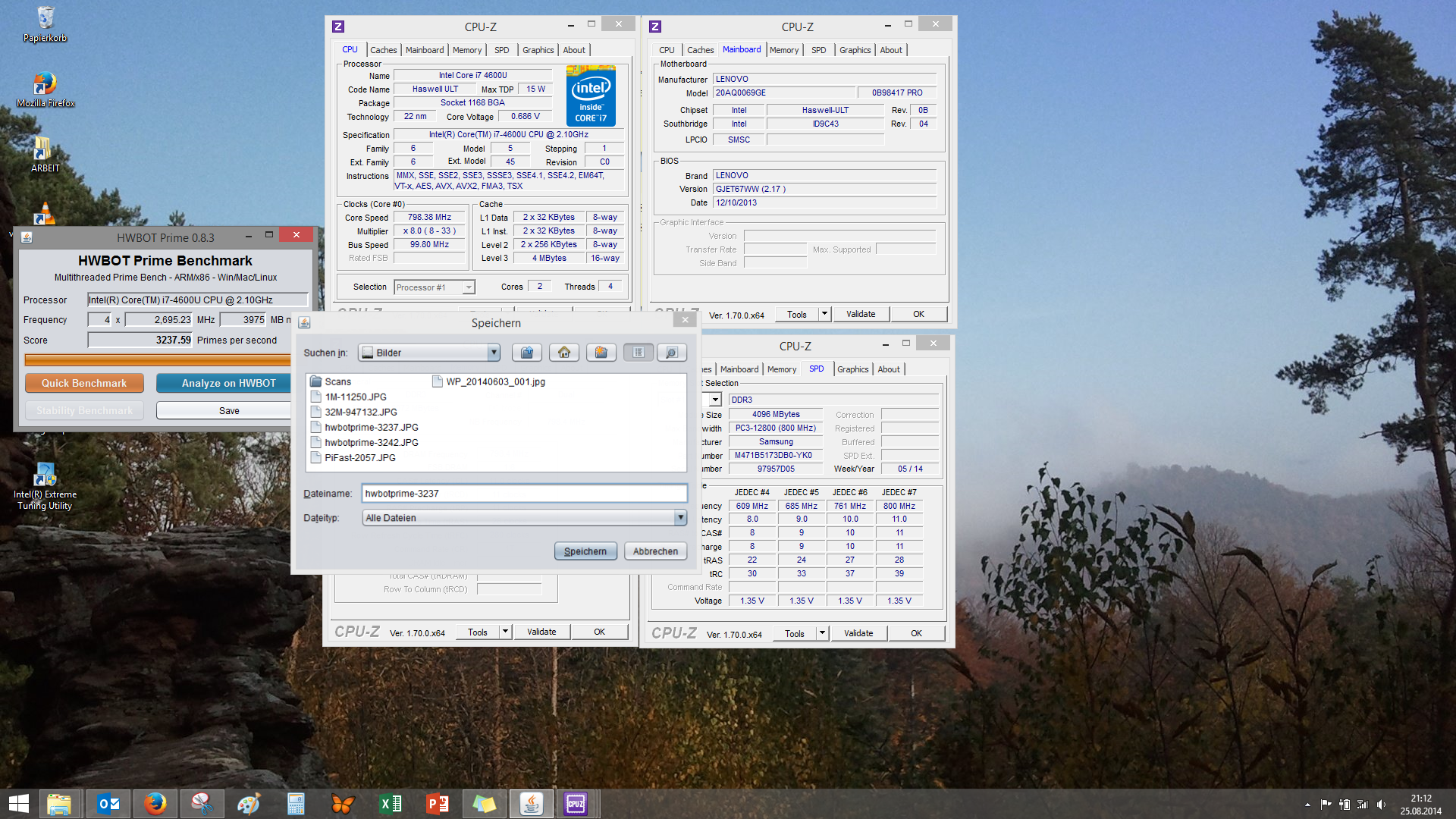Select file PiFast-2057.JPG in list
The width and height of the screenshot is (1456, 819).
(x=353, y=457)
